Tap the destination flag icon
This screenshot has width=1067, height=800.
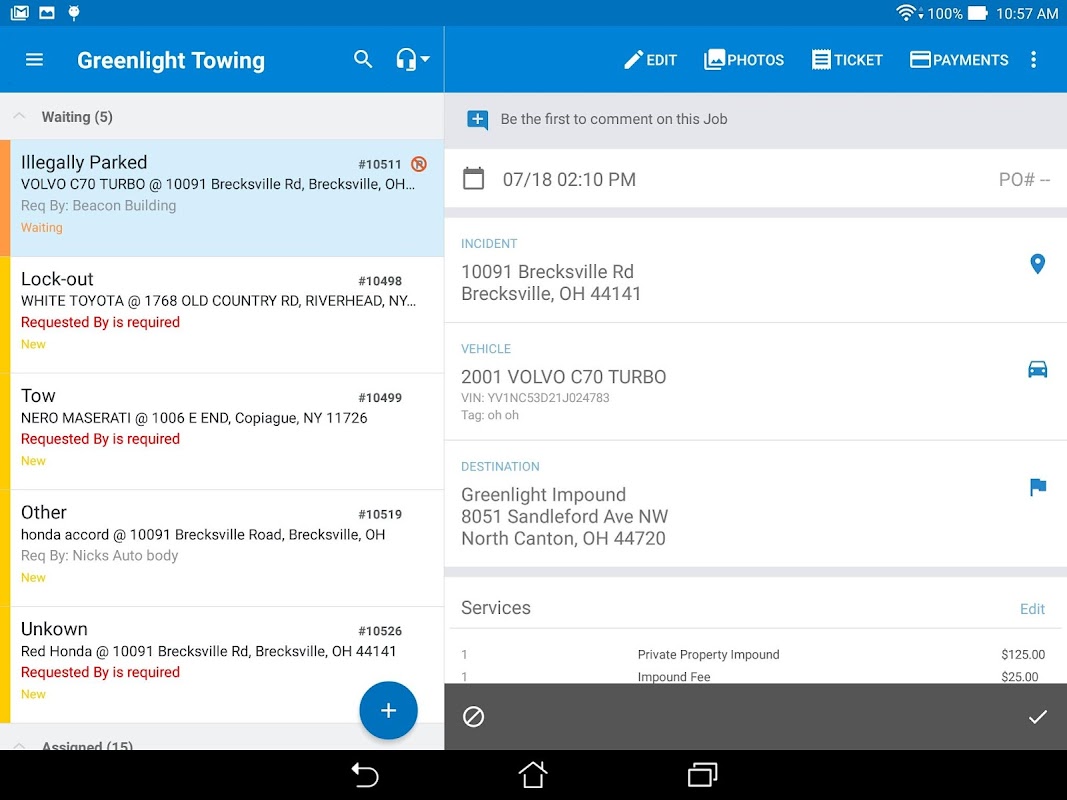(x=1038, y=487)
